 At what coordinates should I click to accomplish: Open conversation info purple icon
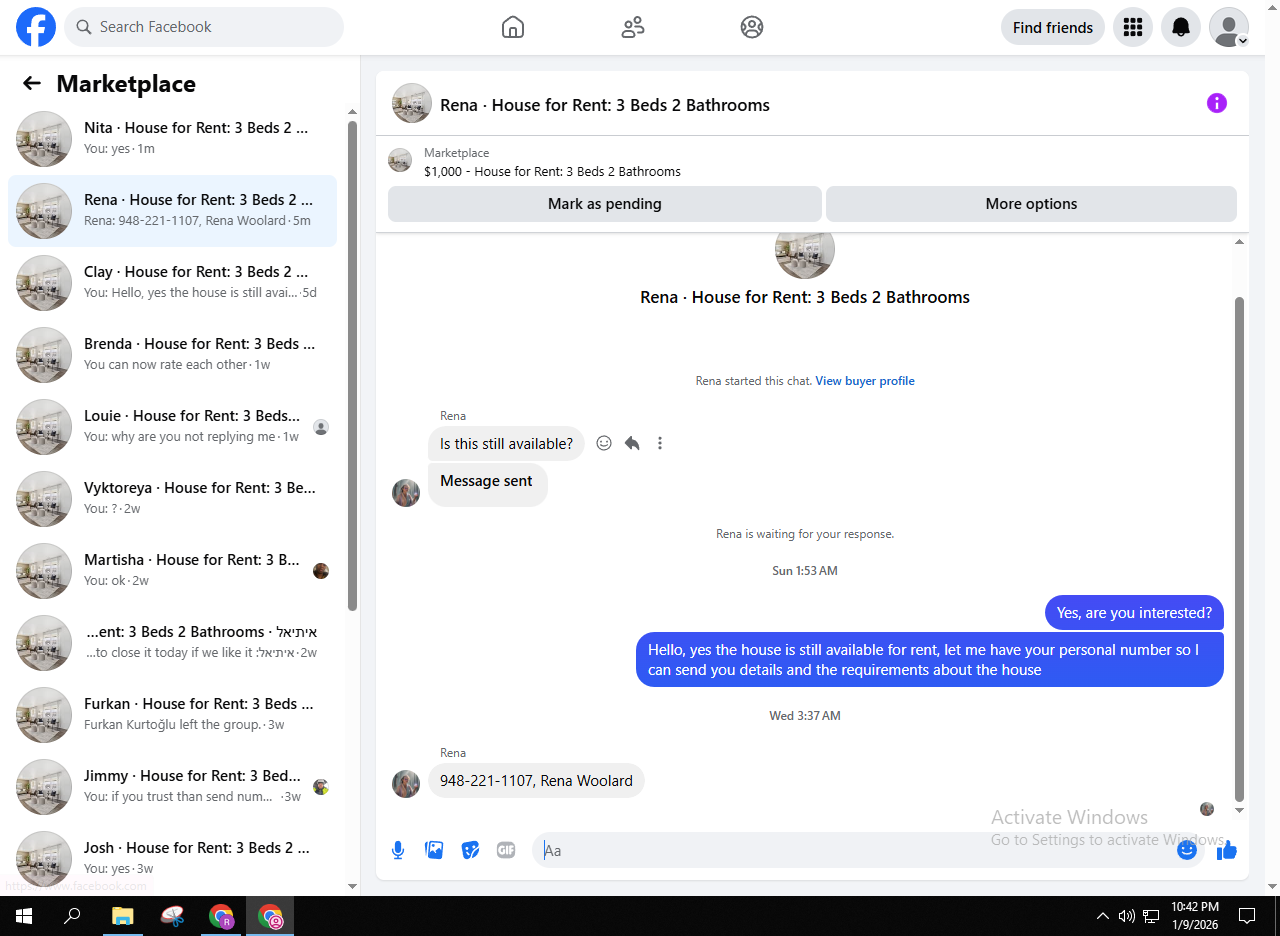point(1217,103)
